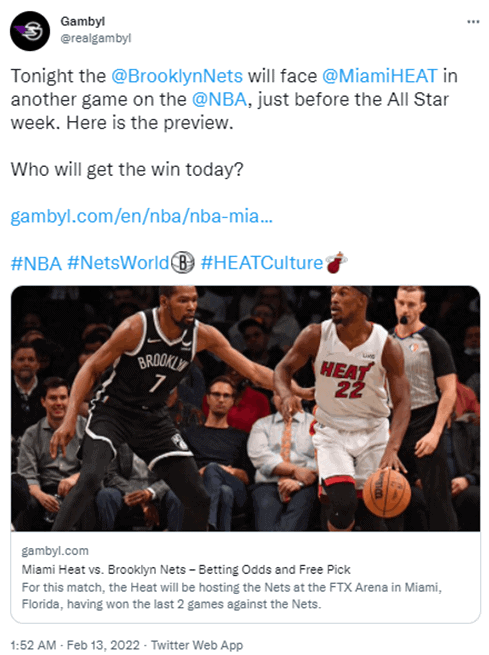Open the @MiamiHEAT mention
Viewport: 489px width, 655px height.
tap(380, 76)
